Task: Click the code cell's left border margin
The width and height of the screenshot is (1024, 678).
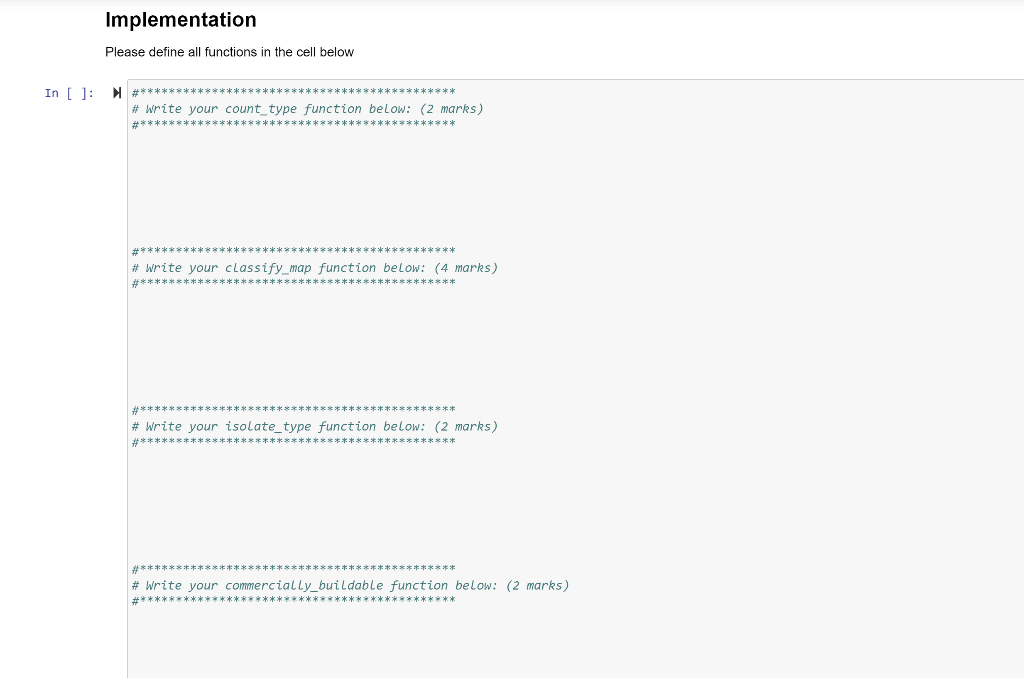Action: point(127,350)
